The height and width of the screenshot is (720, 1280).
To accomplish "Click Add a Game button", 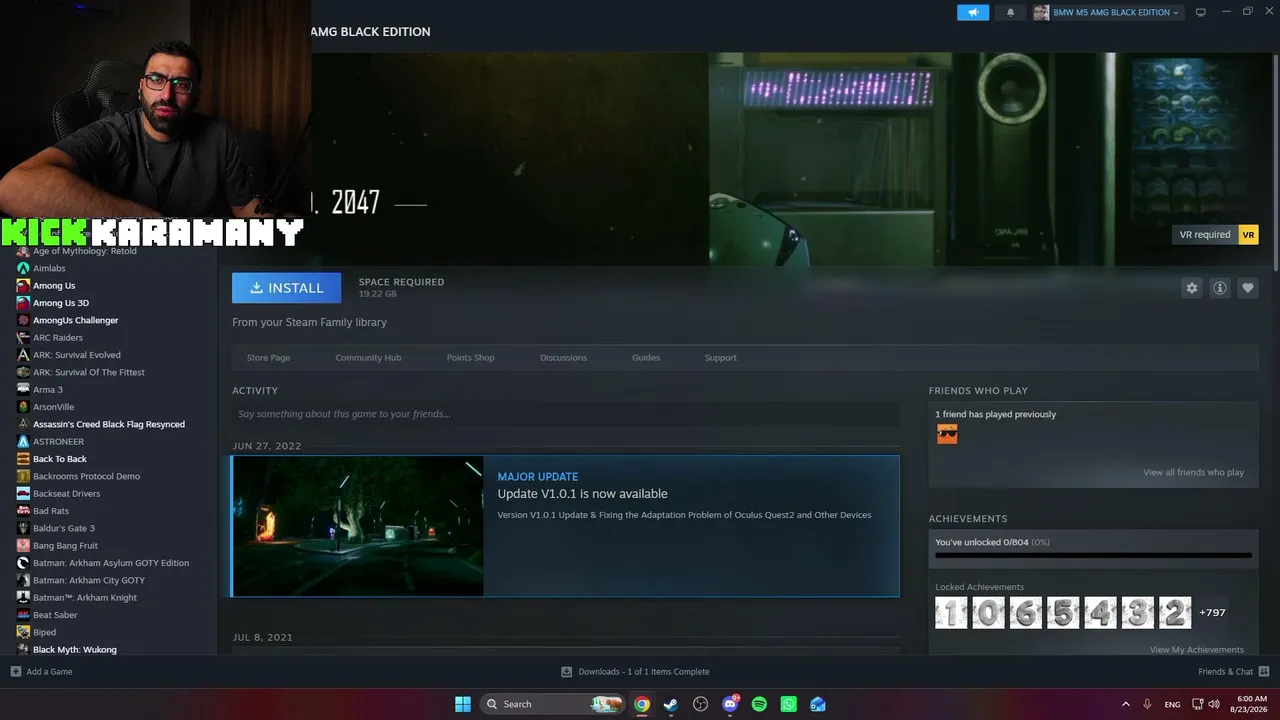I will coord(41,672).
